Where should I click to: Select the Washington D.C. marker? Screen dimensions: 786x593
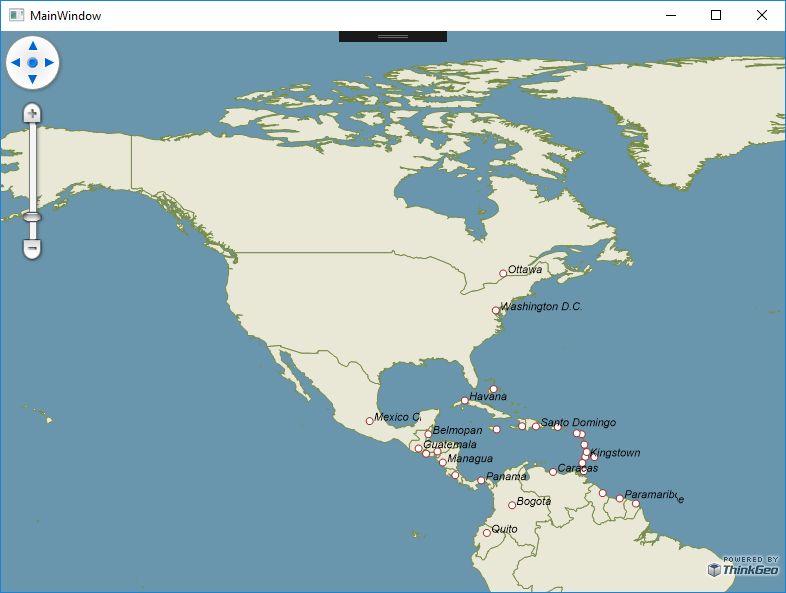[x=496, y=310]
